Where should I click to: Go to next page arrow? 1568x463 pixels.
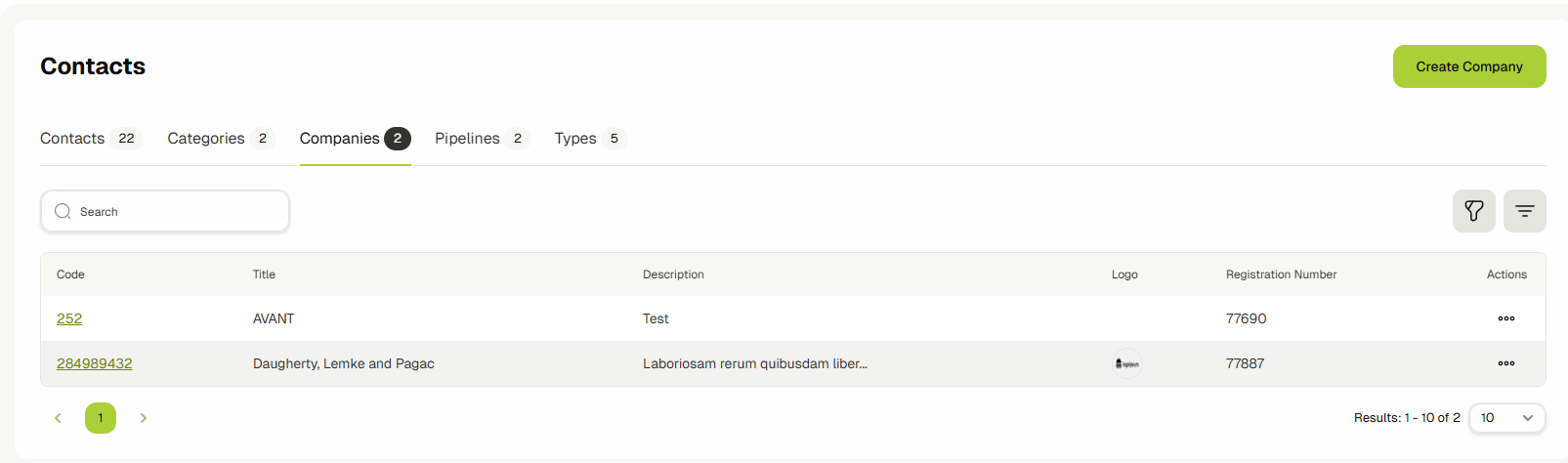144,418
